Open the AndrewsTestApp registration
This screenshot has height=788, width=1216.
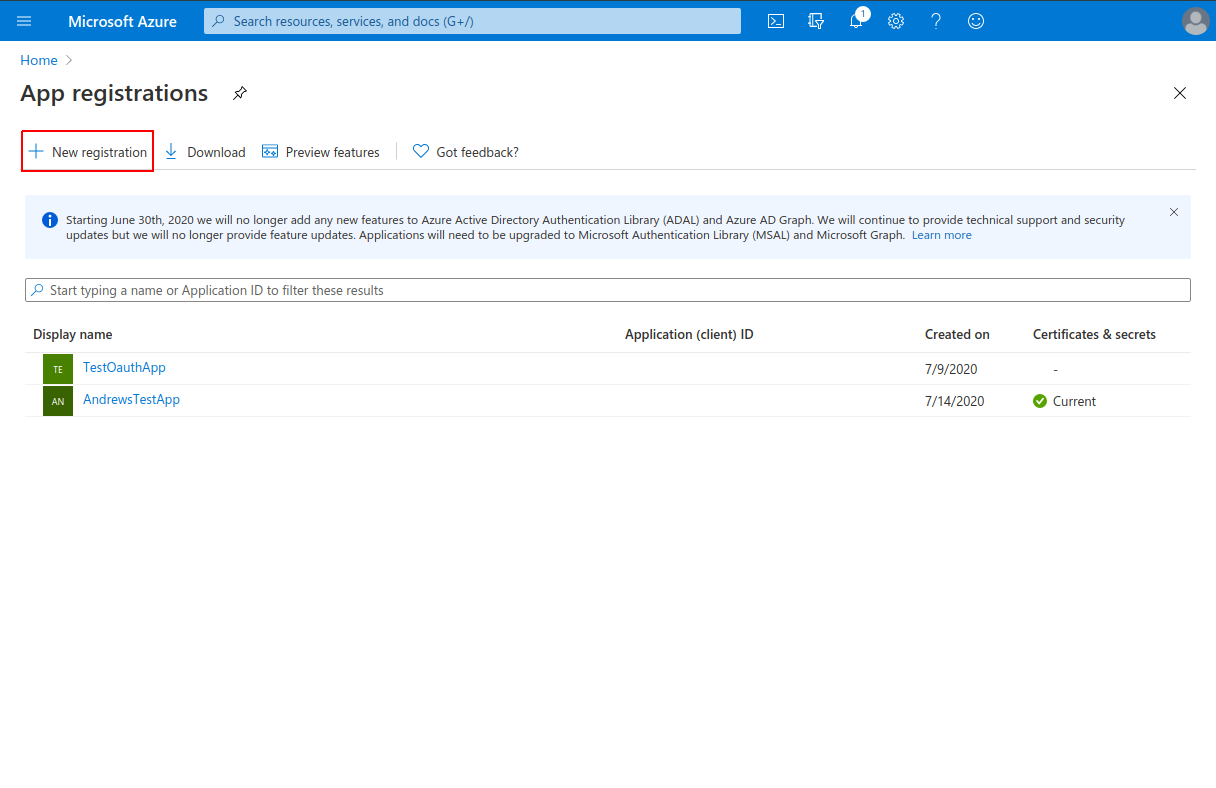coord(131,399)
